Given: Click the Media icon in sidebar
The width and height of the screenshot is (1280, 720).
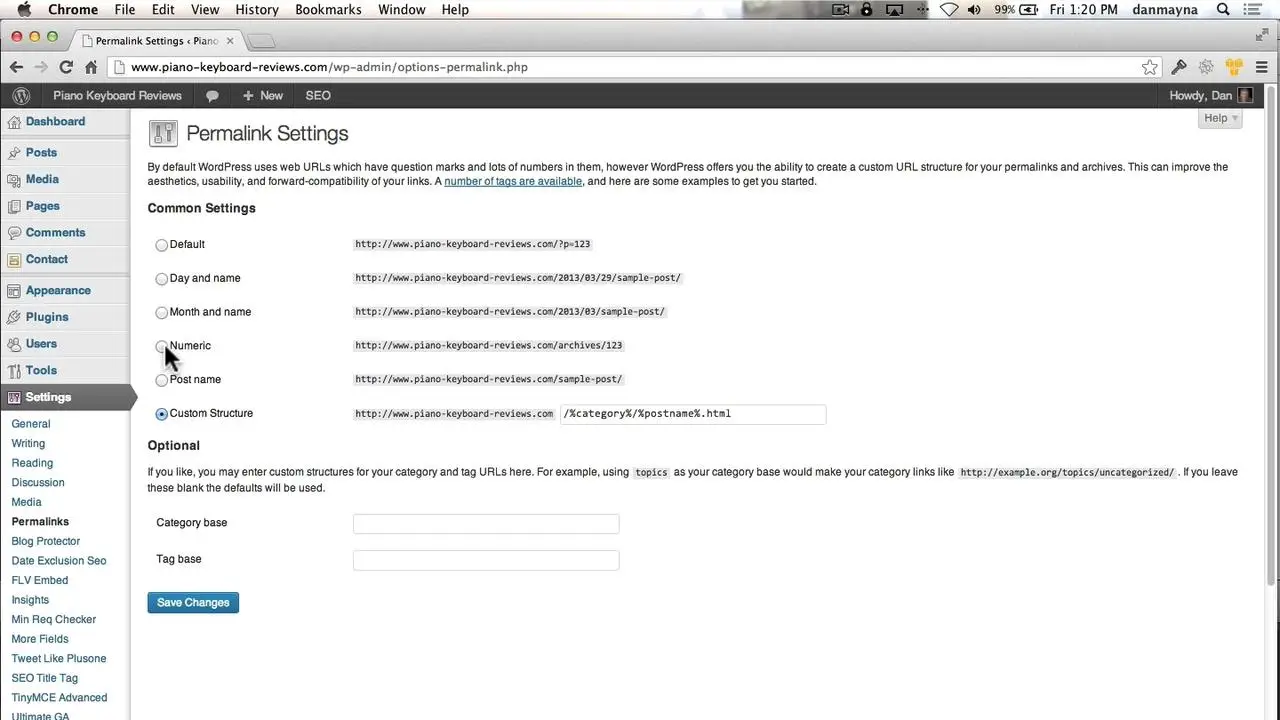Looking at the screenshot, I should click(14, 180).
